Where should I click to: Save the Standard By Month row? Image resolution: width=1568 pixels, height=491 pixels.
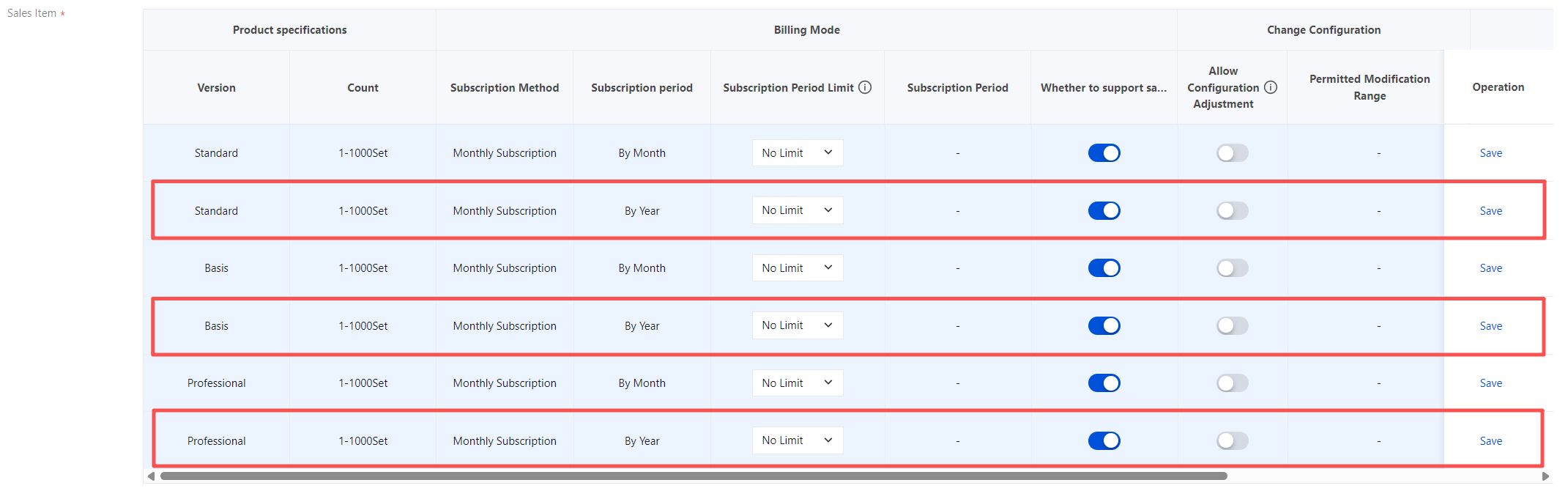[1490, 153]
